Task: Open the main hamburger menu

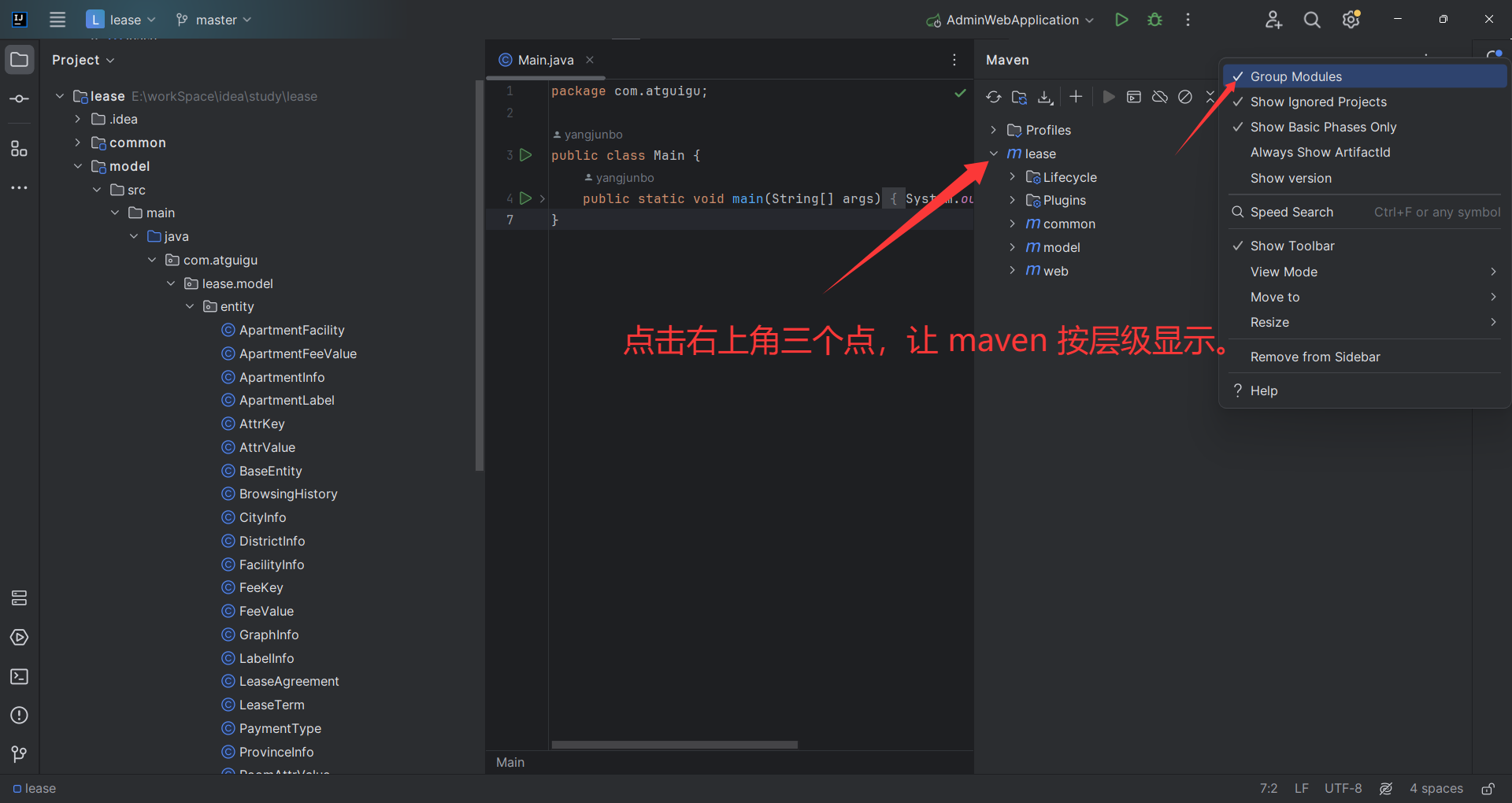Action: 57,20
